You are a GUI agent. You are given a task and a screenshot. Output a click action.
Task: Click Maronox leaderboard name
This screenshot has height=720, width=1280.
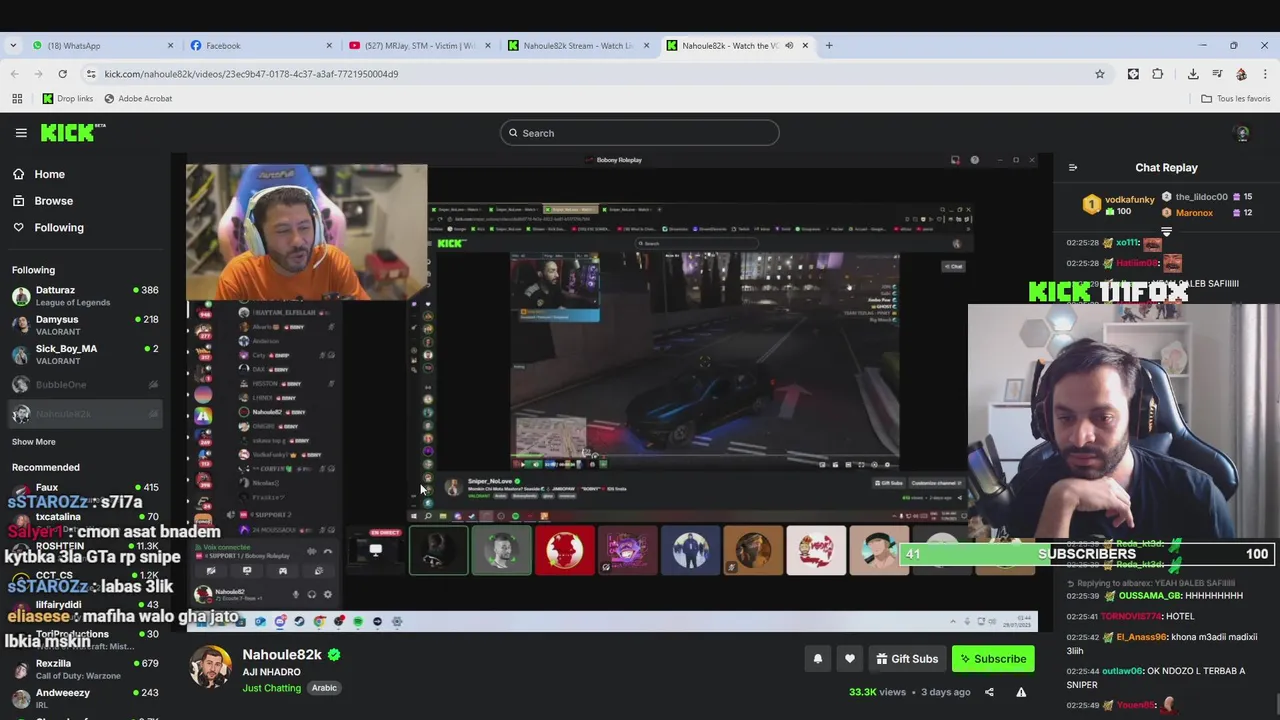tap(1194, 213)
